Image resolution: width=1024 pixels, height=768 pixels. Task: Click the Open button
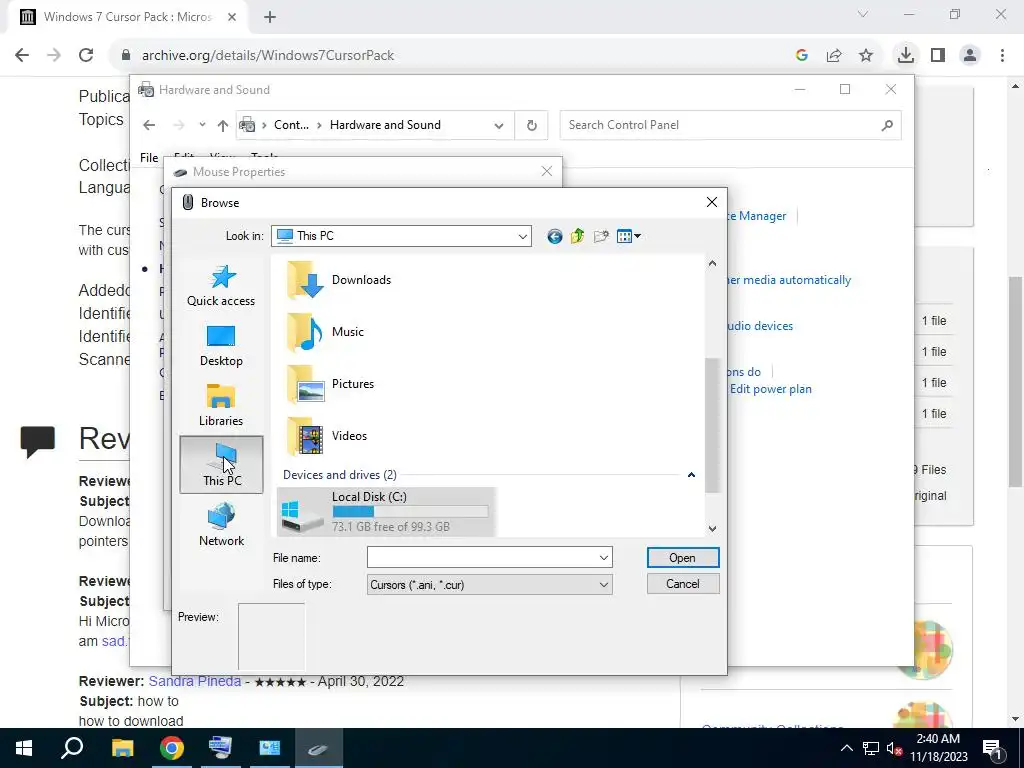click(x=682, y=558)
